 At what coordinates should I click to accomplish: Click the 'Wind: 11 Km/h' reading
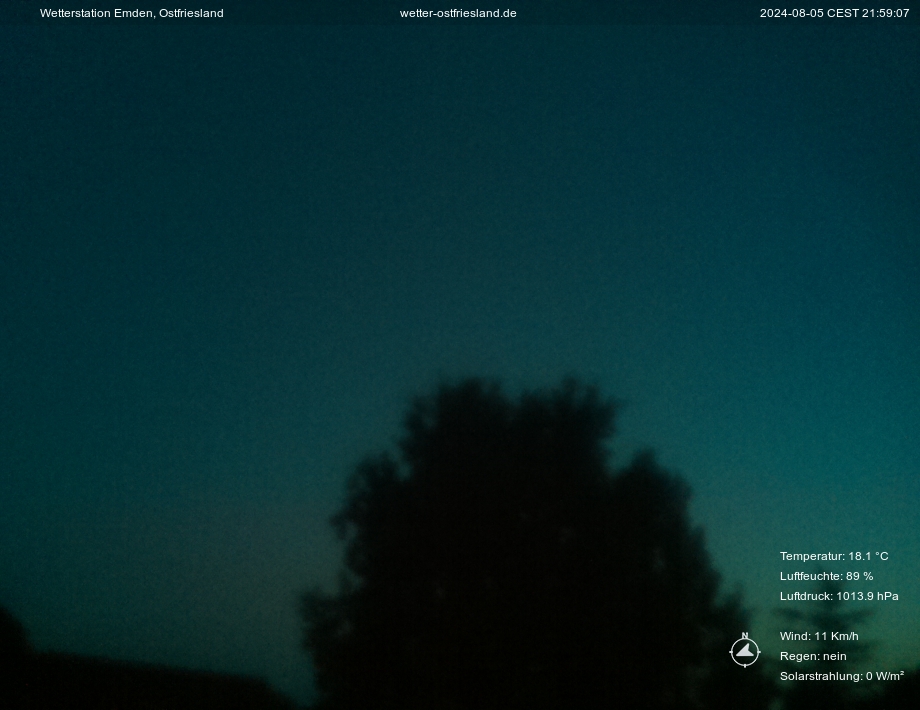(x=819, y=636)
